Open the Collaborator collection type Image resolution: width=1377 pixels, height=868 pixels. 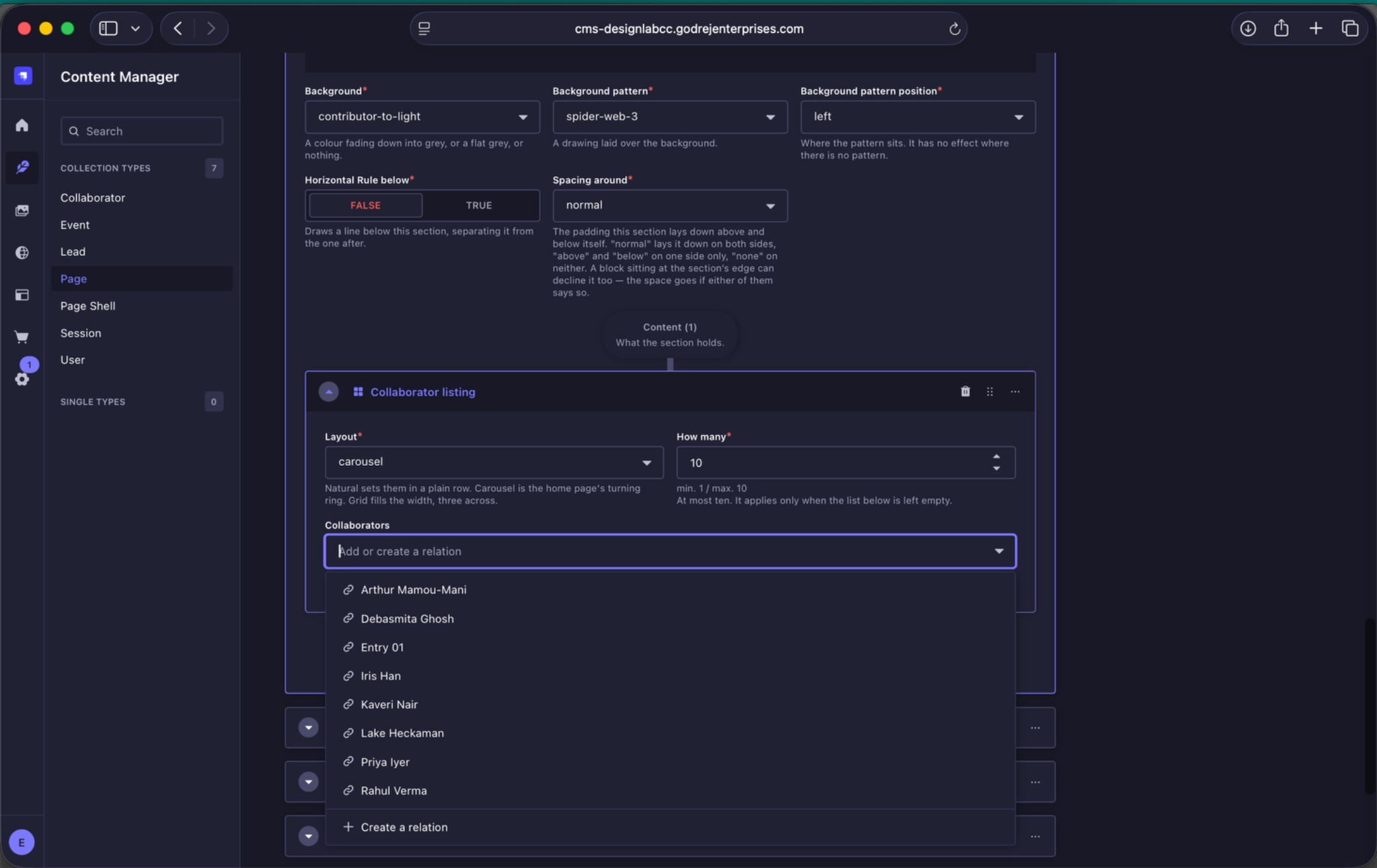tap(93, 198)
